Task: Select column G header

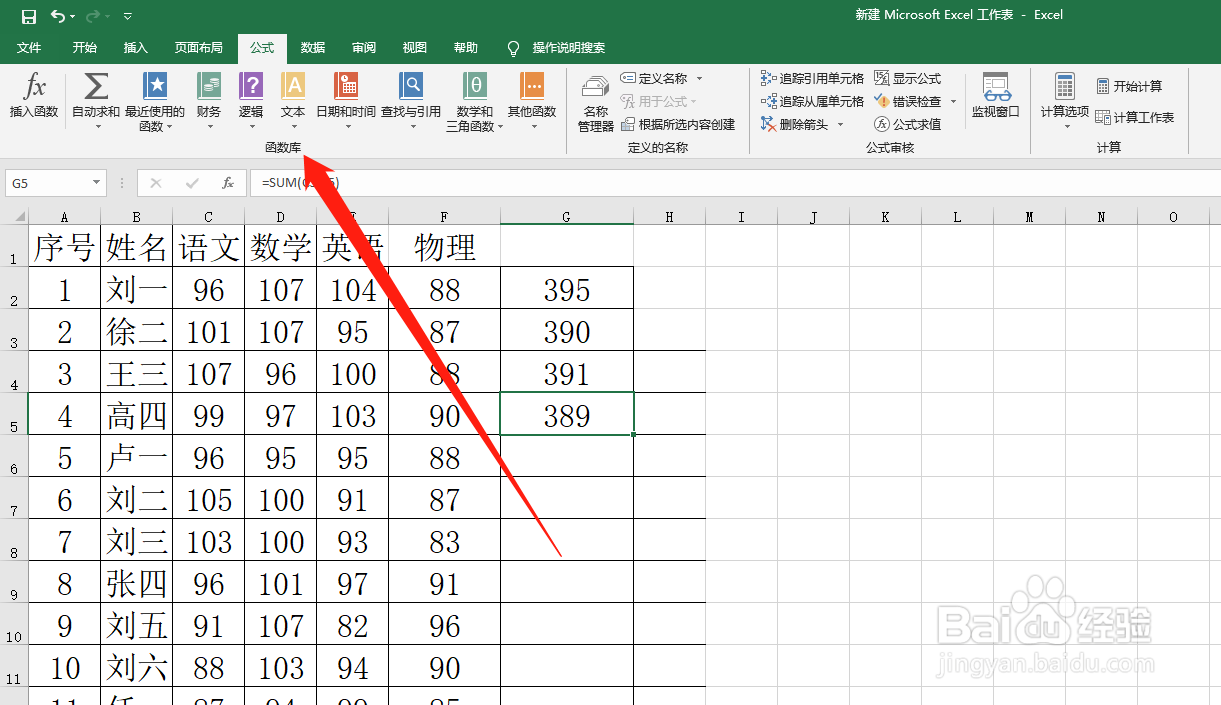Action: pos(567,217)
